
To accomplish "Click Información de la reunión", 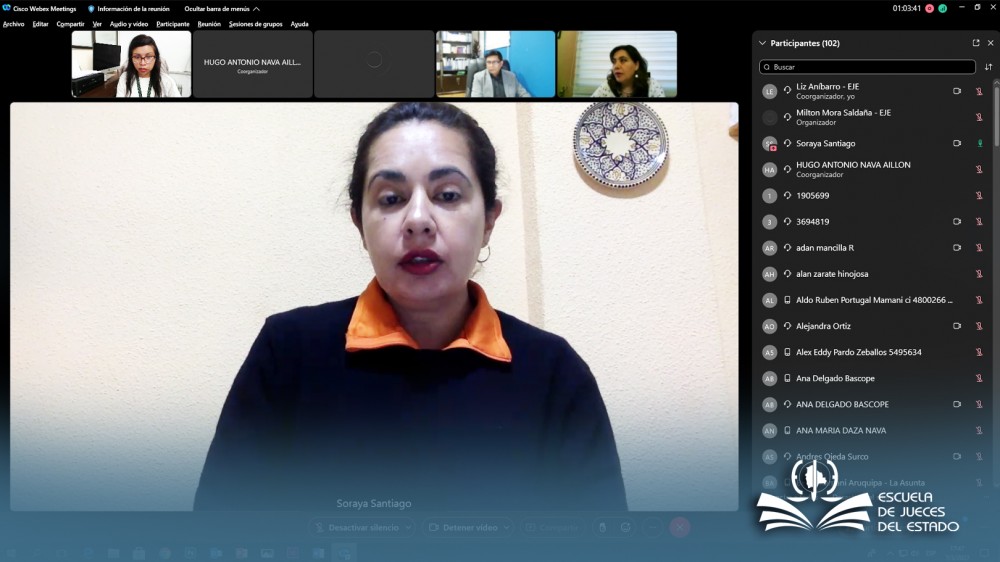I will coord(132,8).
